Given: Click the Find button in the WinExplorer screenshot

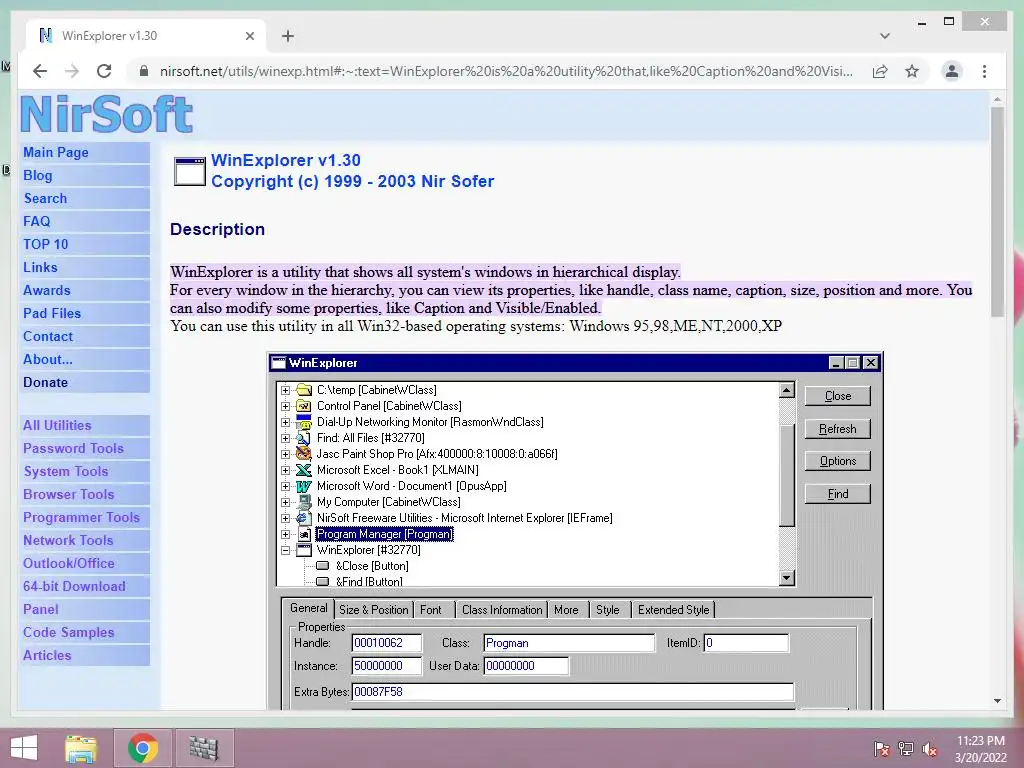Looking at the screenshot, I should pyautogui.click(x=838, y=494).
